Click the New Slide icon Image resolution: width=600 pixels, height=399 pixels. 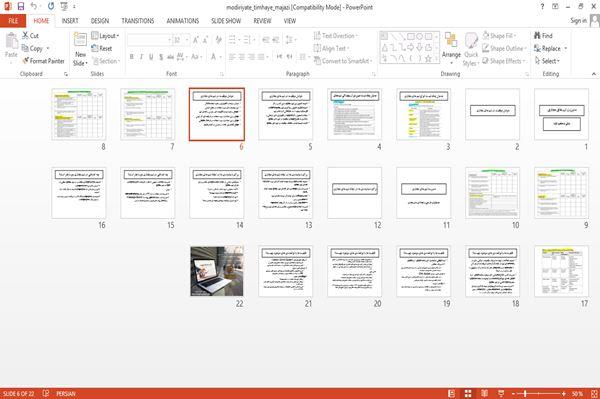[80, 41]
